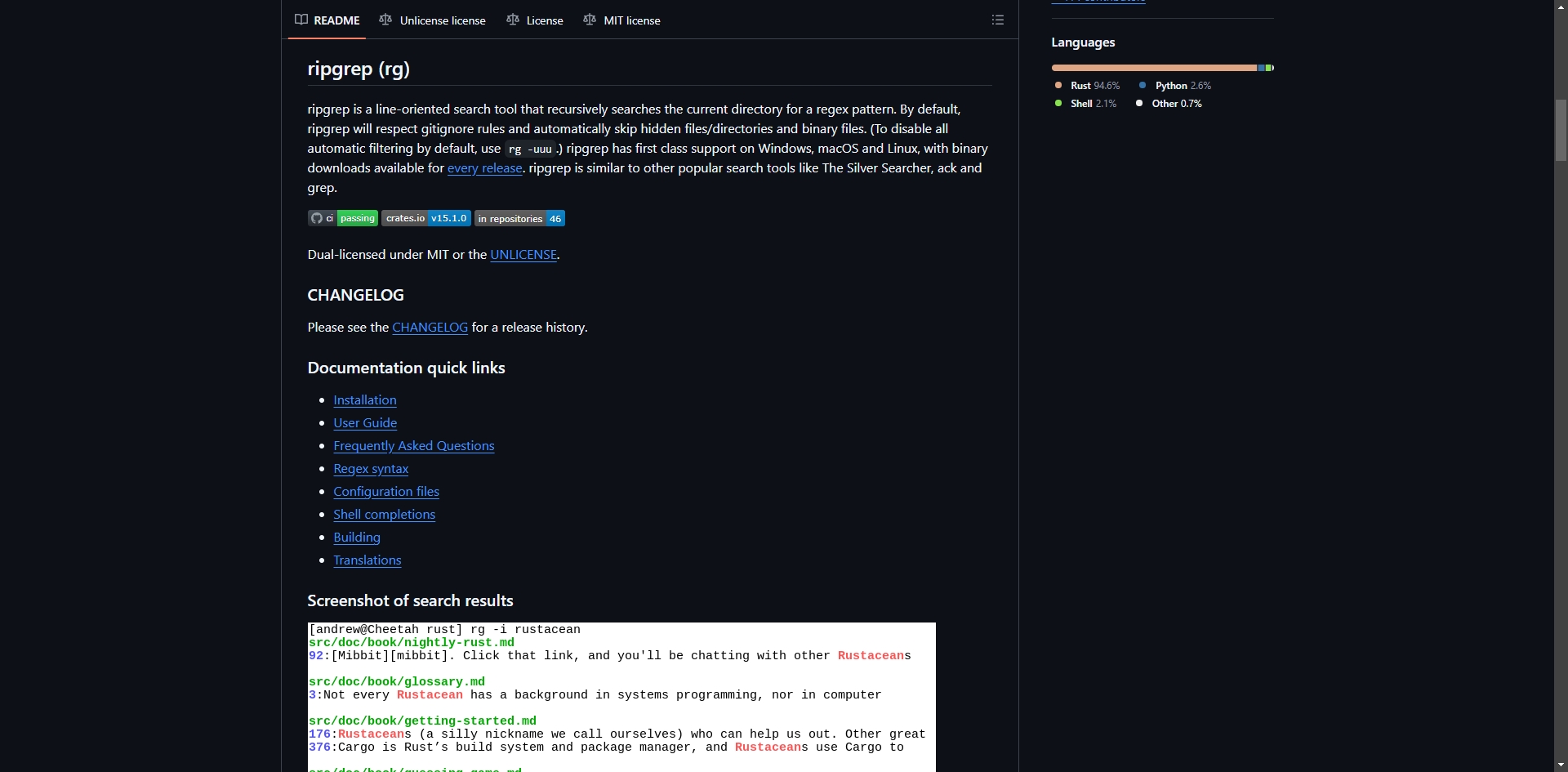Select Python 2.6% language entry
The width and height of the screenshot is (1568, 772).
pos(1175,85)
